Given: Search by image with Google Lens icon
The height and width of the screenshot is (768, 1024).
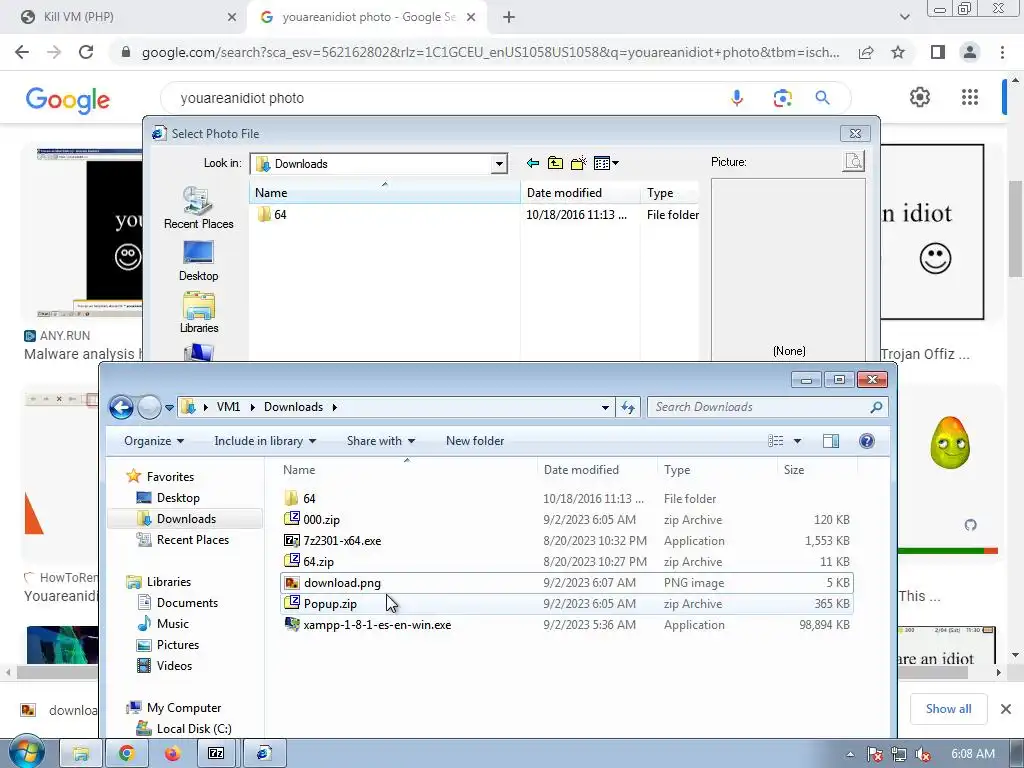Looking at the screenshot, I should tap(782, 98).
